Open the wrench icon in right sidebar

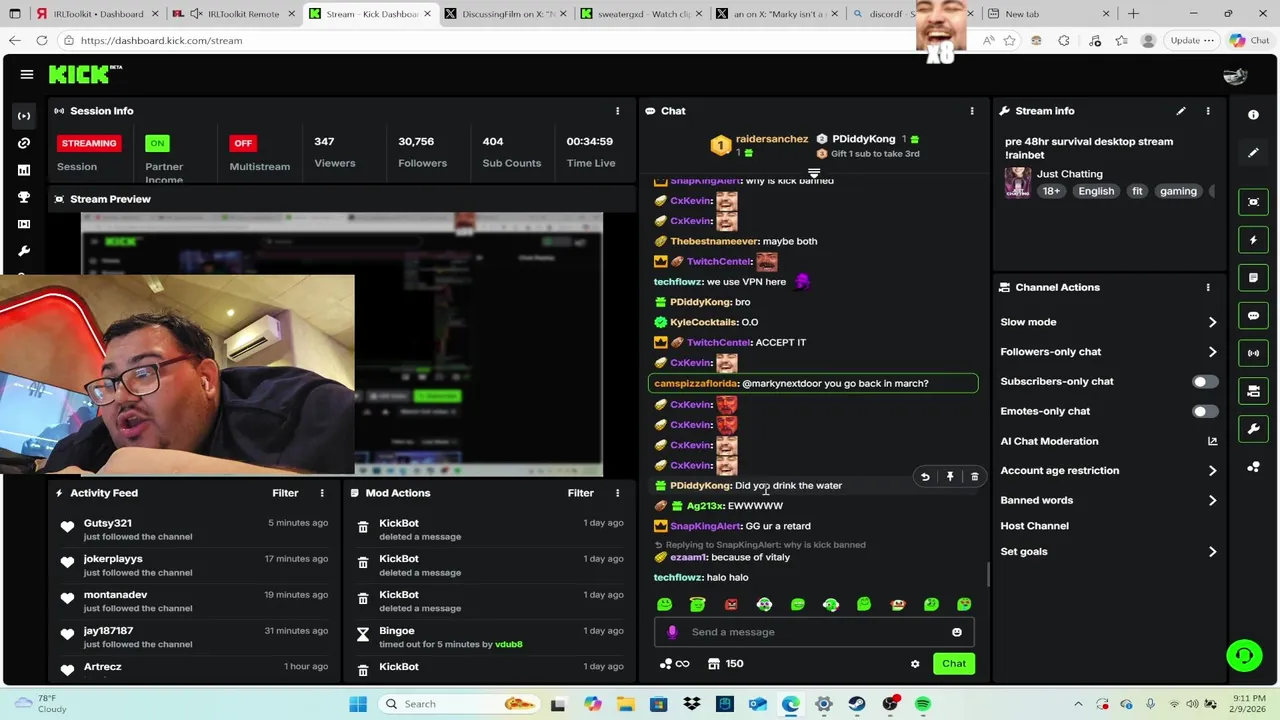pos(1253,429)
